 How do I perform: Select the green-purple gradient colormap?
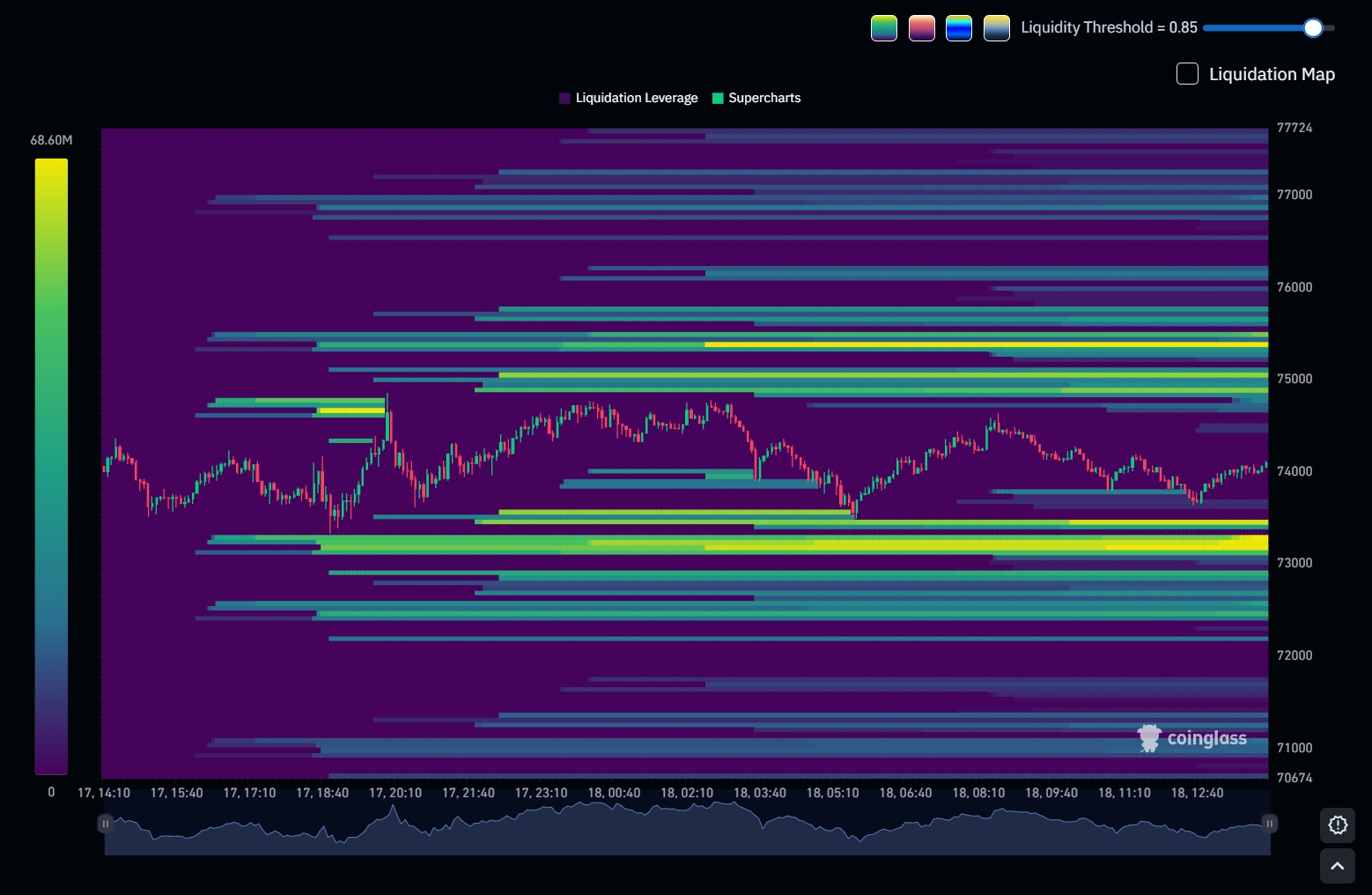coord(883,27)
